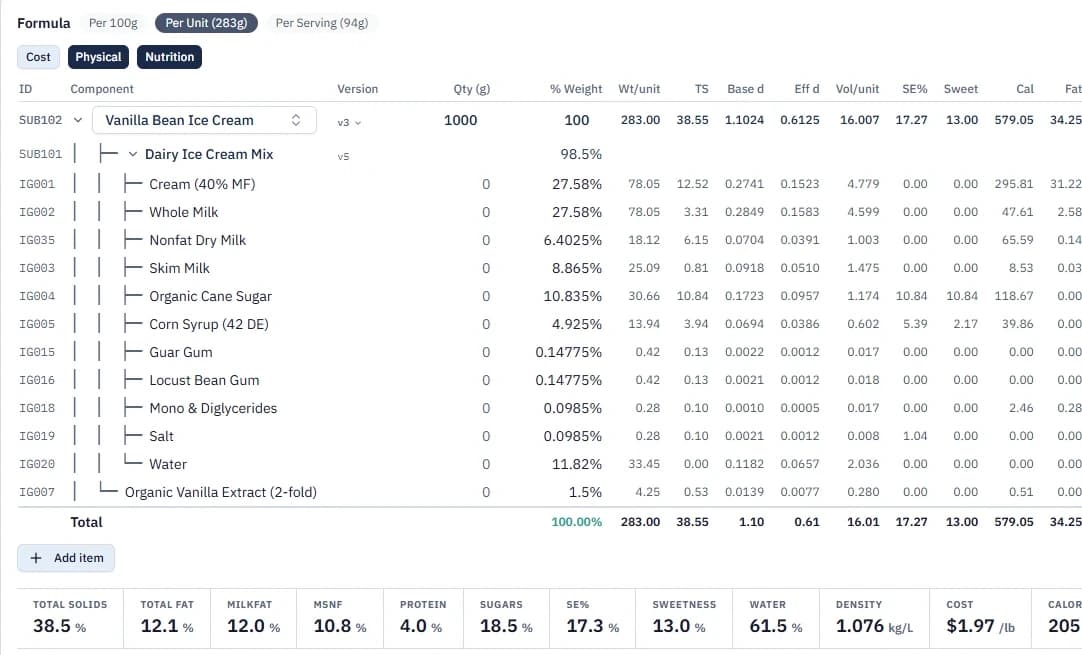Click the Sweetness 13.0% summary card
This screenshot has height=655, width=1082.
coord(684,618)
